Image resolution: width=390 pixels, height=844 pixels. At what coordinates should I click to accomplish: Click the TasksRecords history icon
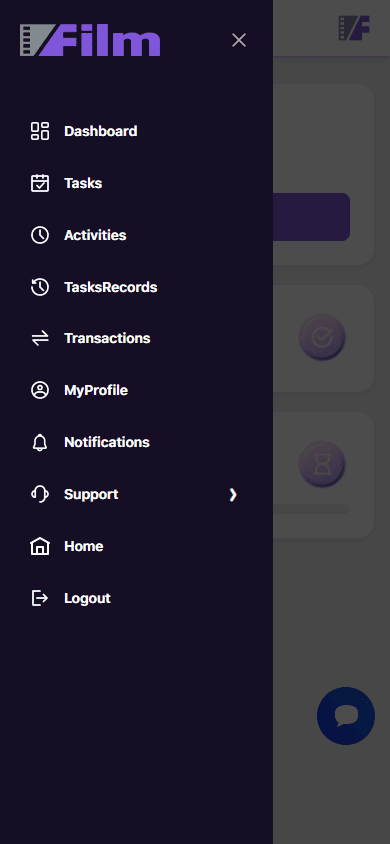[x=40, y=287]
